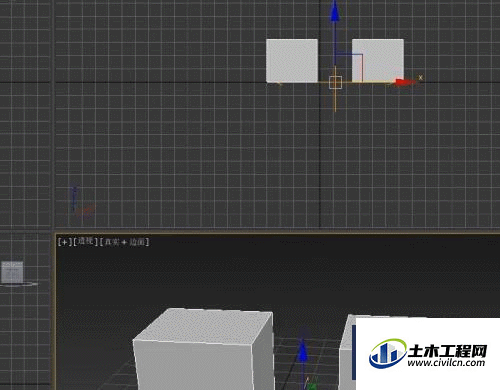This screenshot has width=500, height=390.
Task: Open the 真实+边面 shading label menu
Action: pyautogui.click(x=125, y=242)
